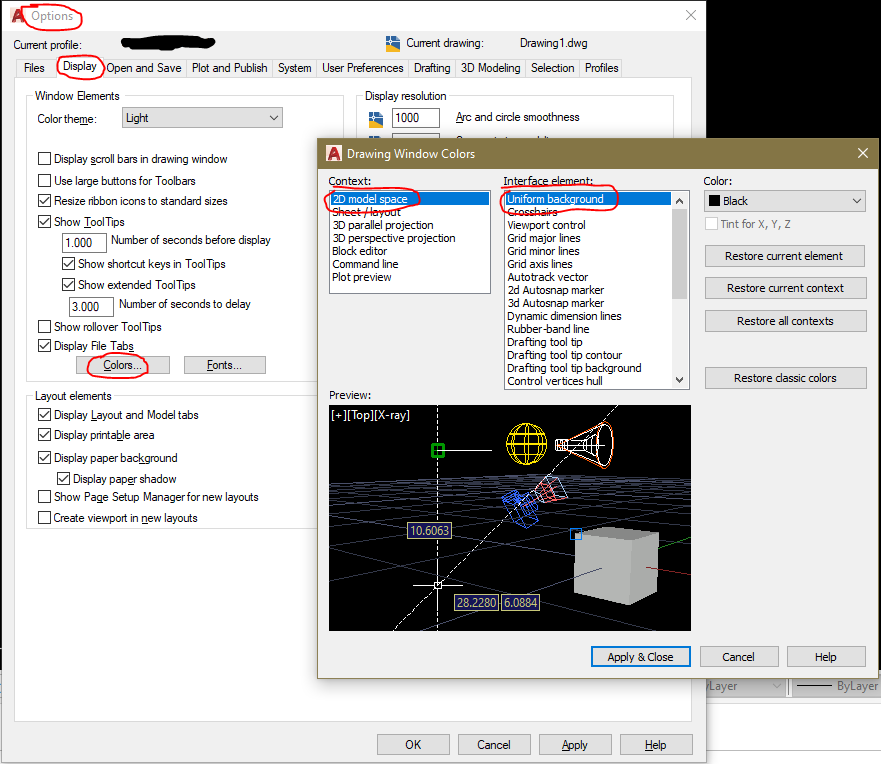The height and width of the screenshot is (764, 881).
Task: Click the AutoCAD logo in Drawing Window Colors title
Action: 334,153
